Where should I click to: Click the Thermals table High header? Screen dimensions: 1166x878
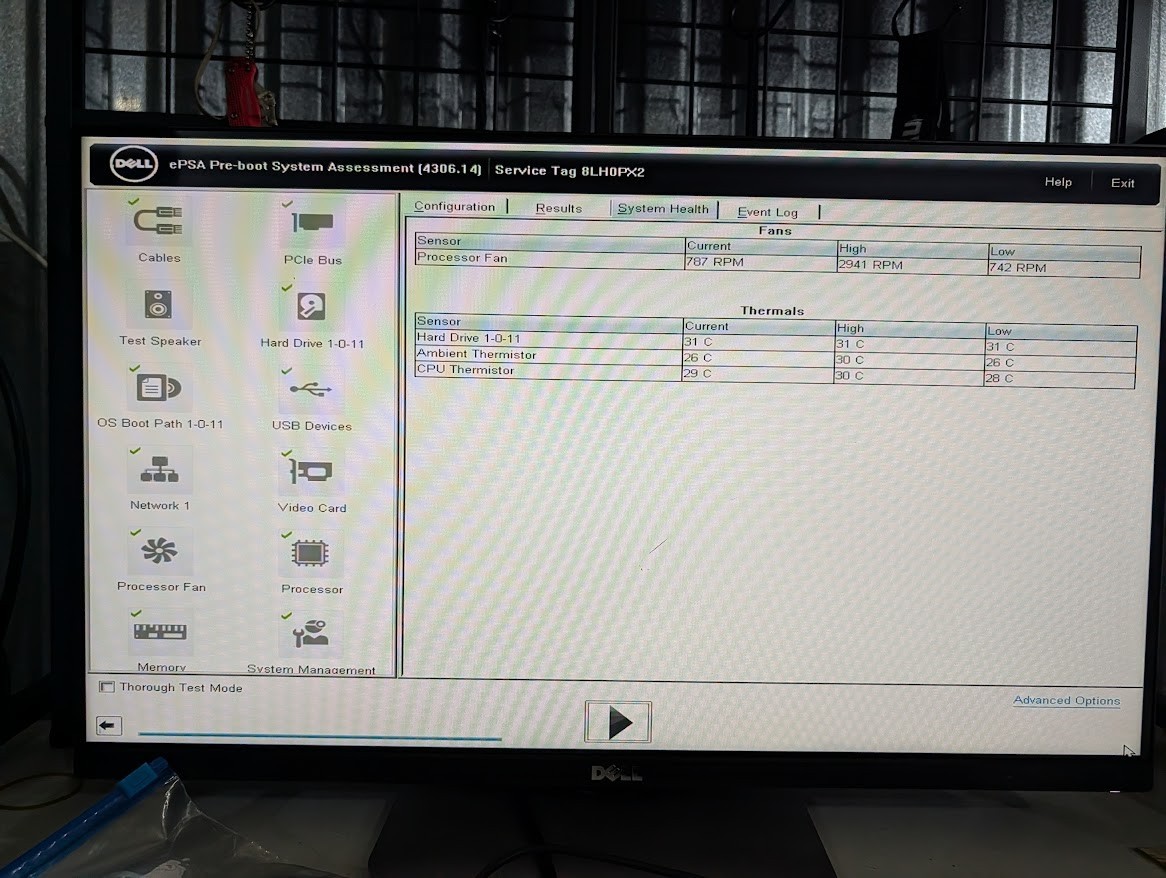(851, 328)
